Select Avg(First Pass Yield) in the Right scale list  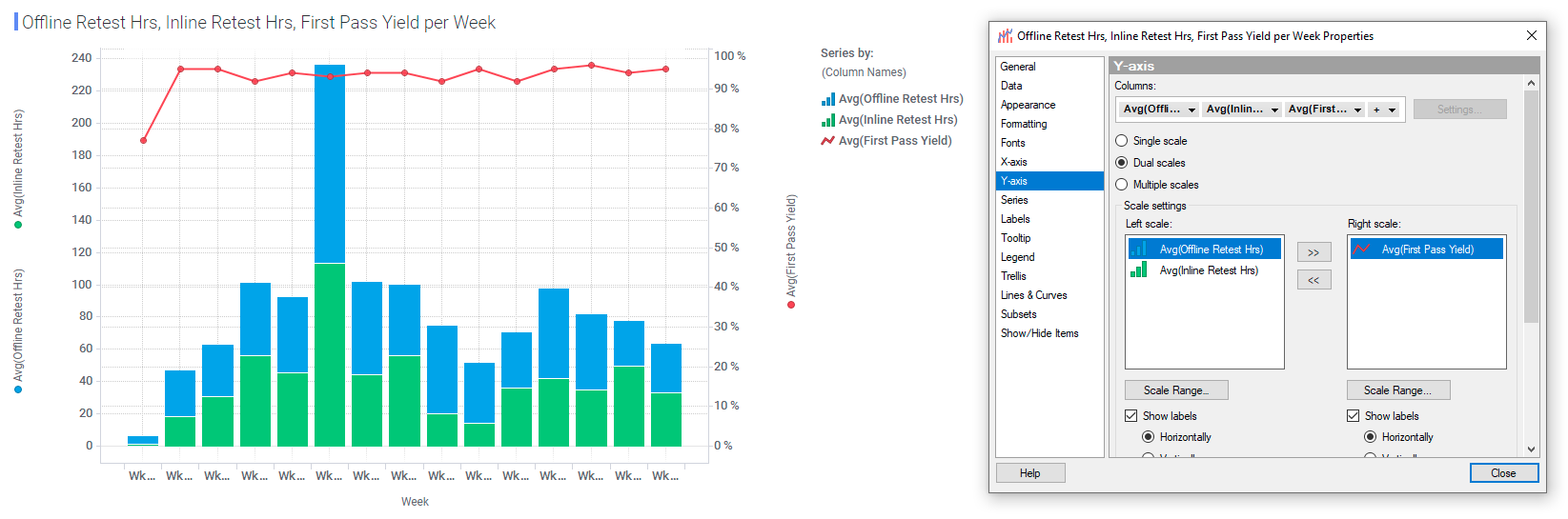point(1427,250)
